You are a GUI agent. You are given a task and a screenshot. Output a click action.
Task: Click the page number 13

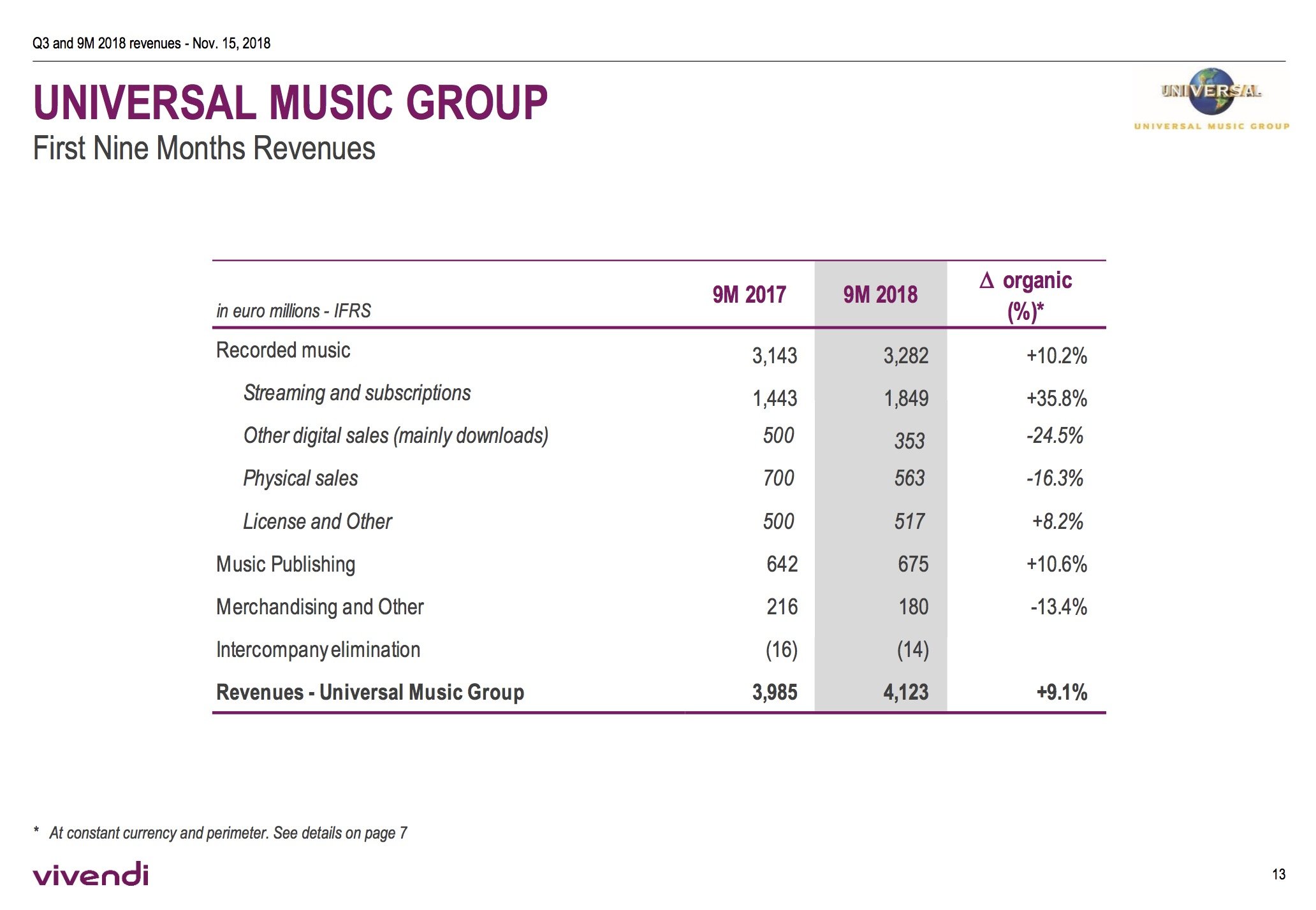[1279, 874]
